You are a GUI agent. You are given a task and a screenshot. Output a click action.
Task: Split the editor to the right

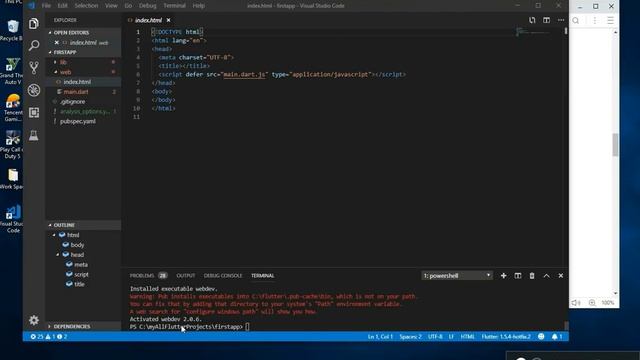click(x=546, y=20)
